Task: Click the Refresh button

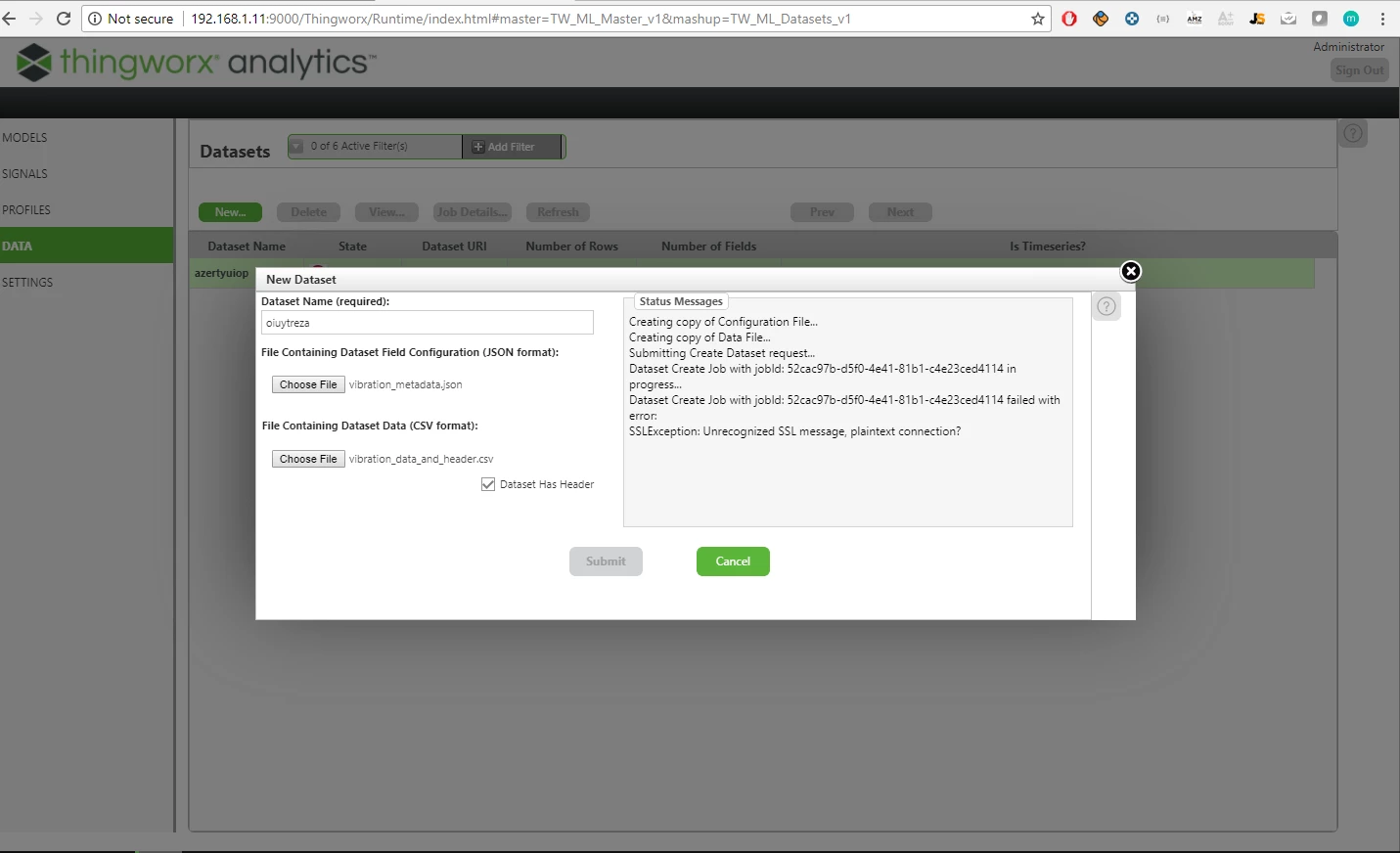Action: 558,212
